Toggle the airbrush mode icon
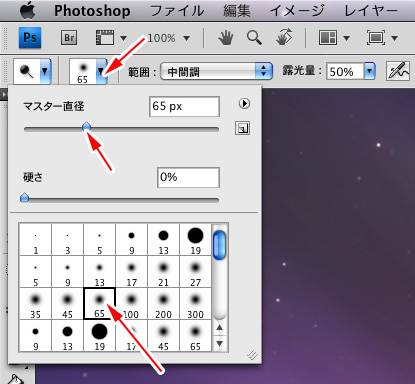Screen dimensions: 415x384 tap(398, 71)
